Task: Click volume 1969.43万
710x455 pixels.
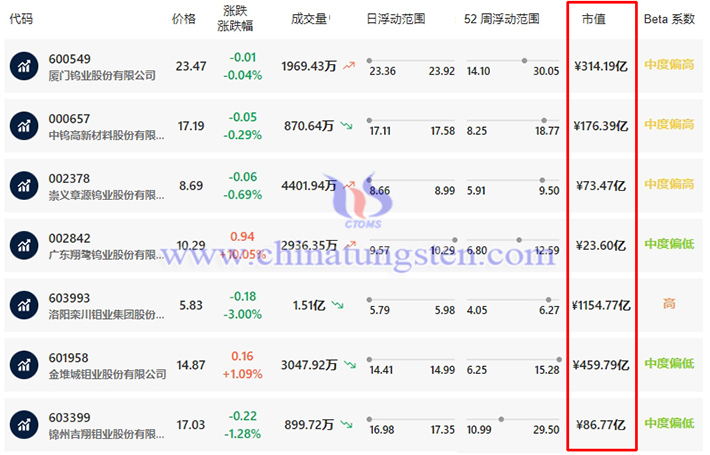Action: [x=309, y=66]
